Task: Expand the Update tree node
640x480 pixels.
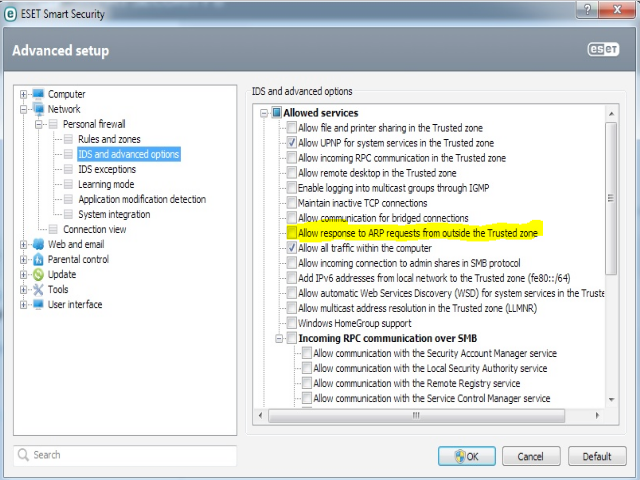Action: point(23,275)
